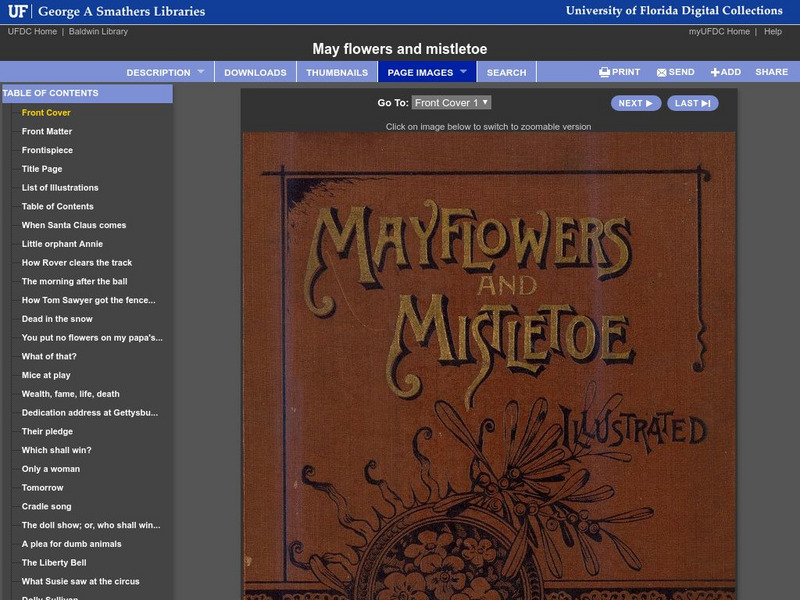Open the Go To page selector

452,103
